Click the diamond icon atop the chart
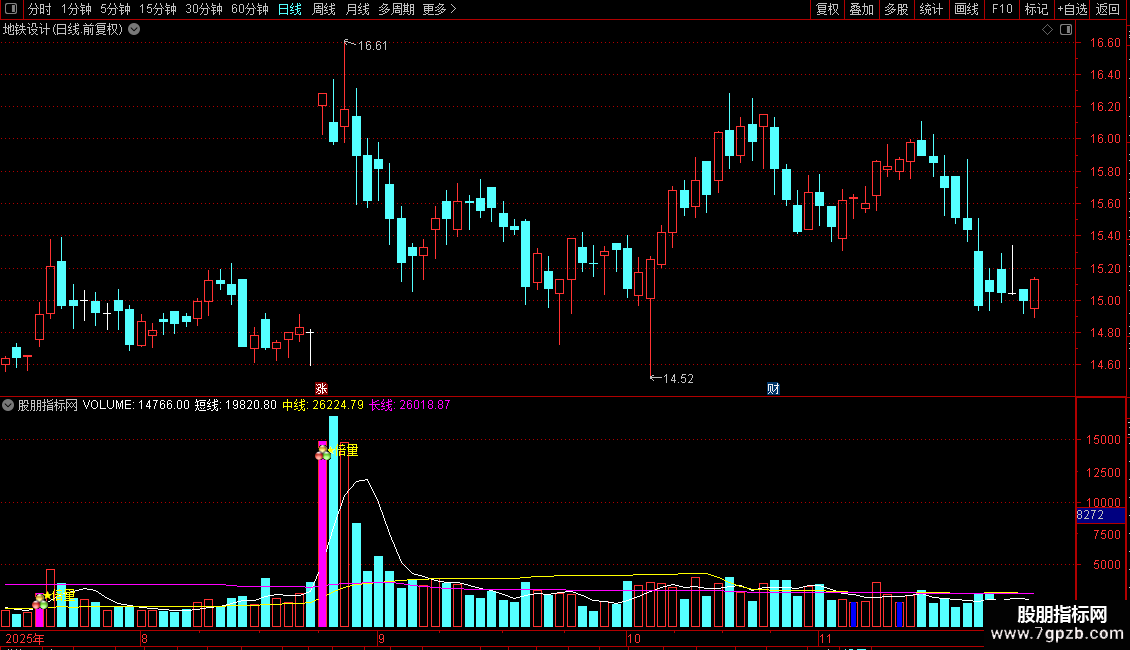Image resolution: width=1130 pixels, height=650 pixels. (x=1048, y=30)
